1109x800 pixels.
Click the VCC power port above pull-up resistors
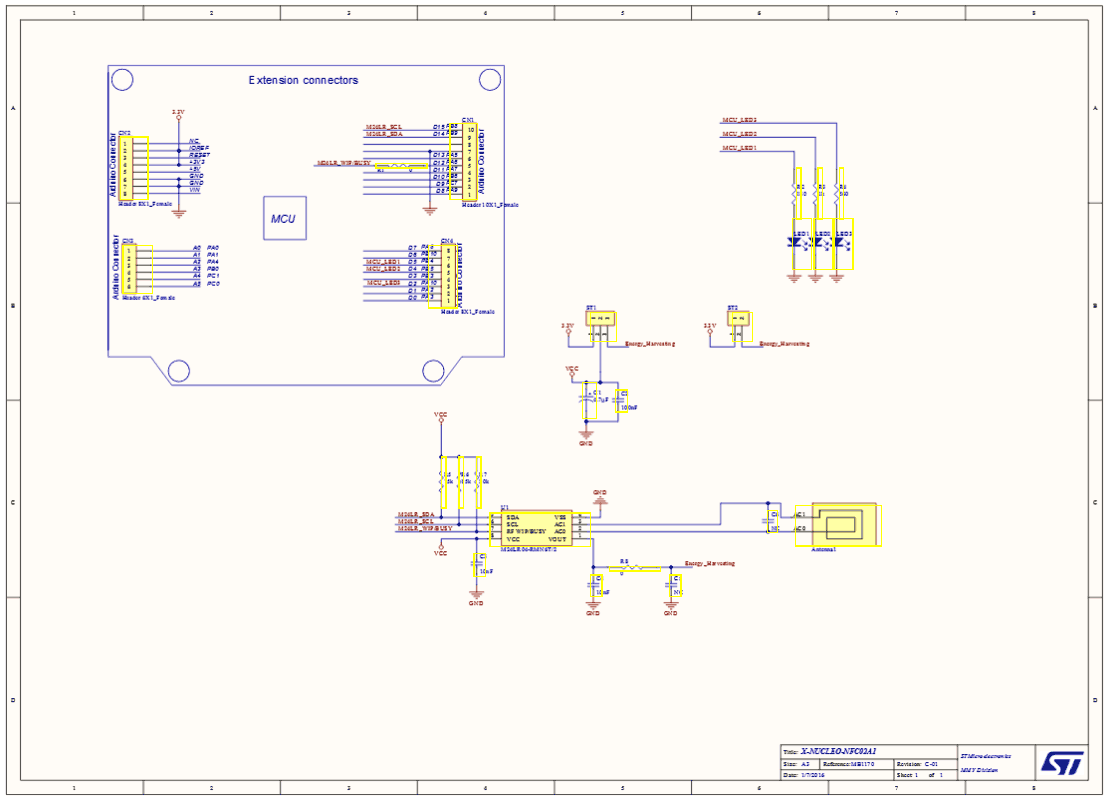click(441, 417)
